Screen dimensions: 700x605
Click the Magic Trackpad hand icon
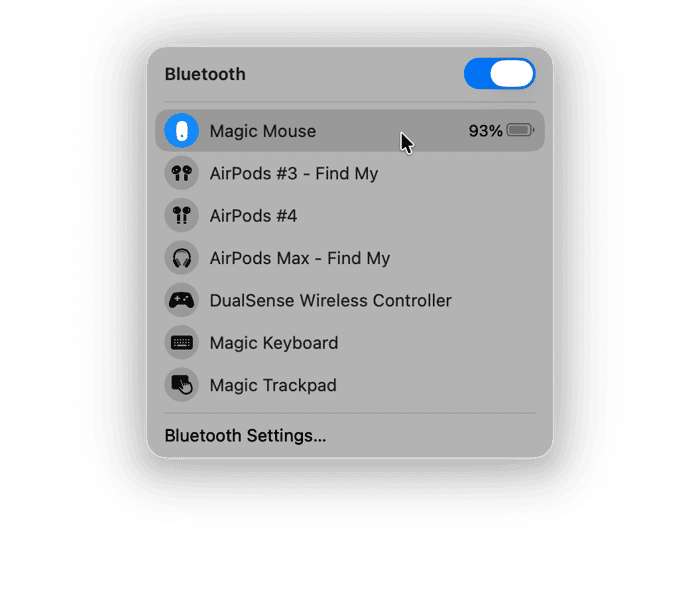coord(181,385)
